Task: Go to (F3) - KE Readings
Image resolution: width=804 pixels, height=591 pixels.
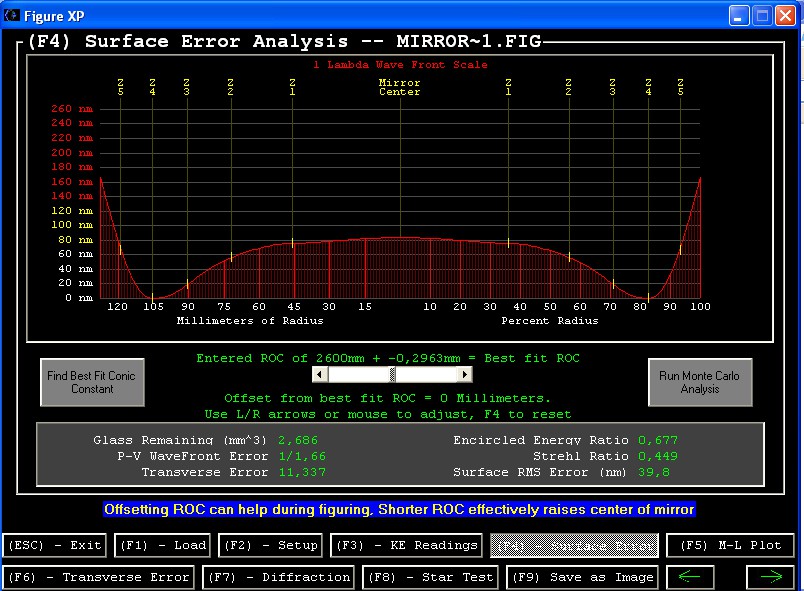Action: (x=407, y=545)
